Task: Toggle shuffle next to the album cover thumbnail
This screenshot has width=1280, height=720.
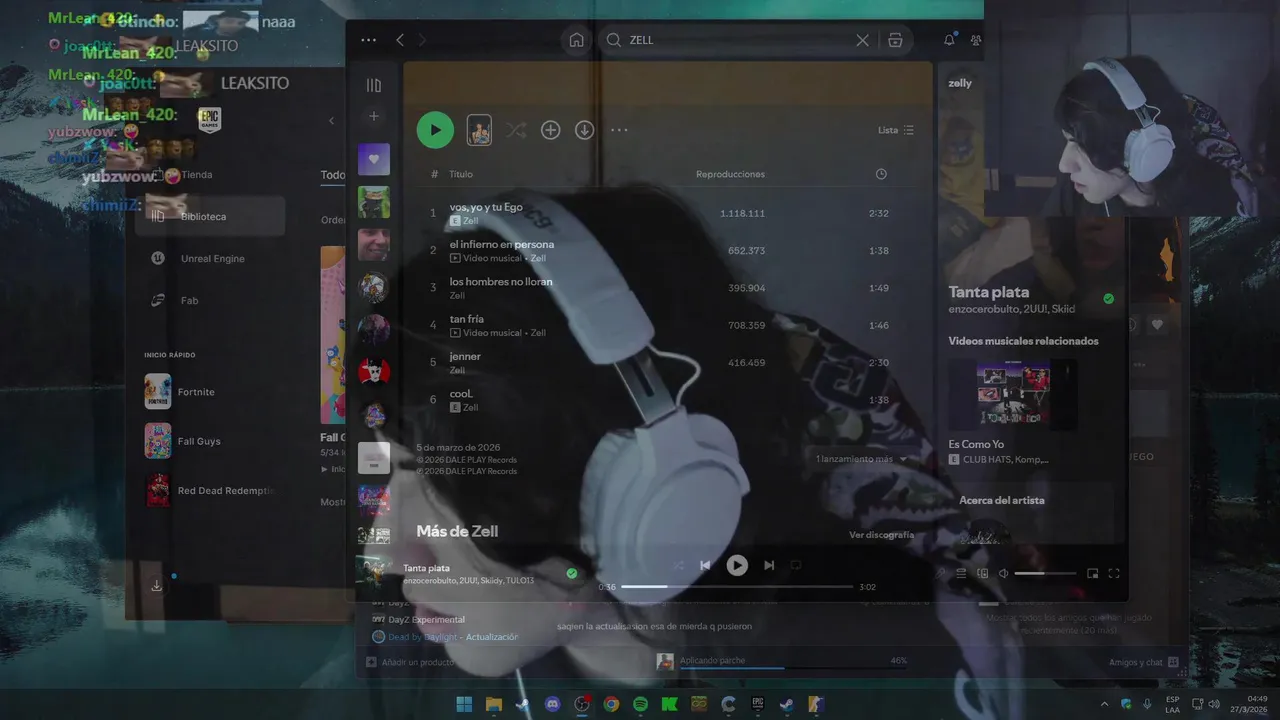Action: [515, 130]
